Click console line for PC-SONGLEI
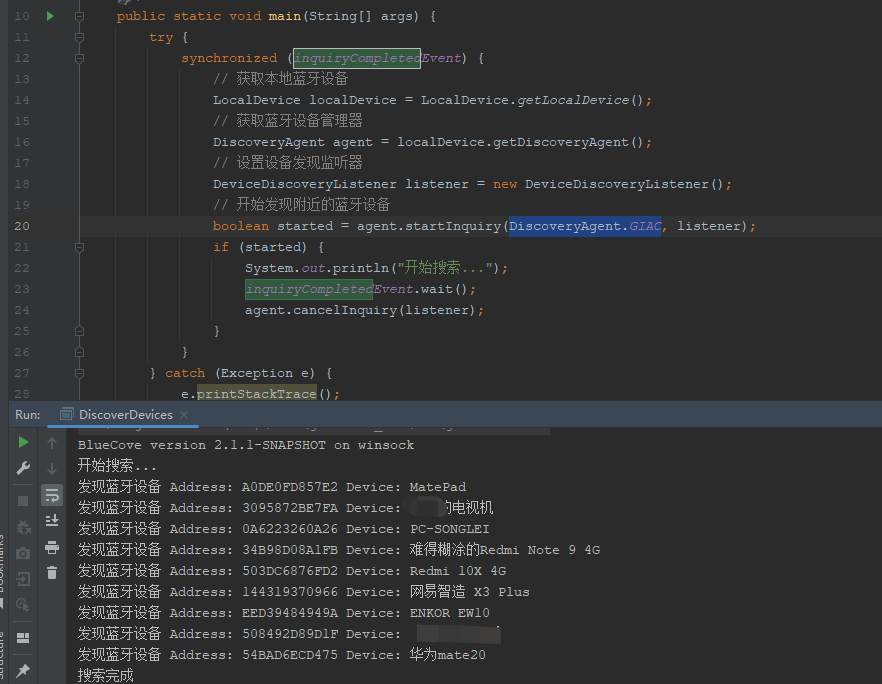Image resolution: width=882 pixels, height=684 pixels. (284, 529)
